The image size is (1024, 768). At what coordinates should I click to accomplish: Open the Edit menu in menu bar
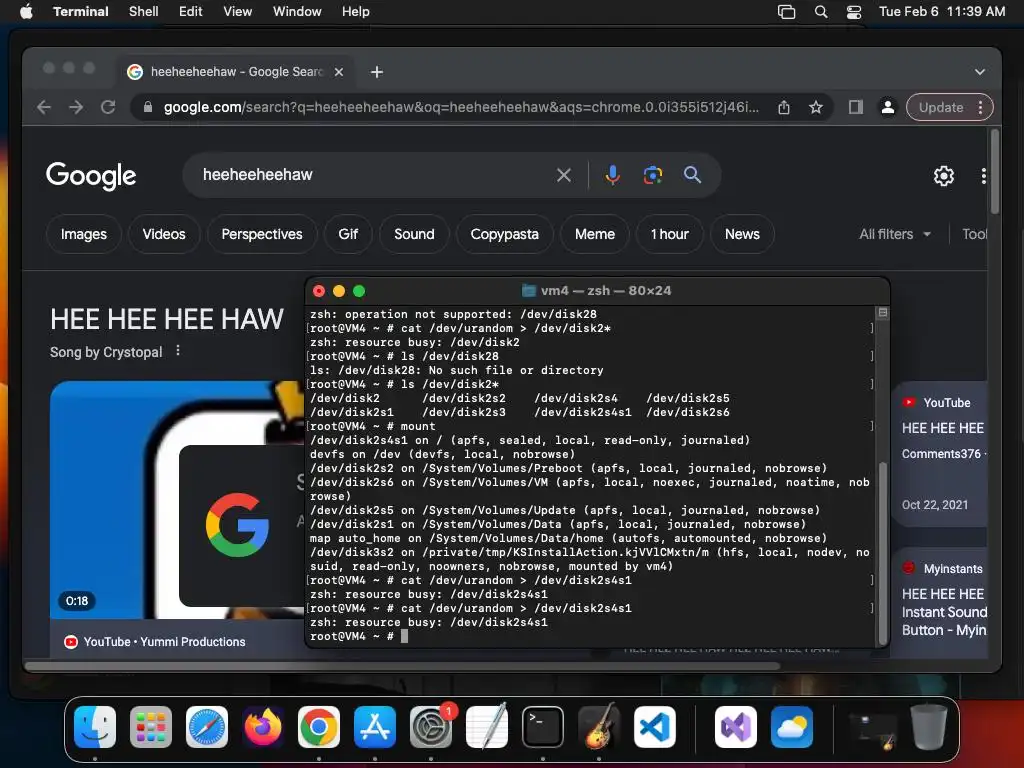pos(191,11)
